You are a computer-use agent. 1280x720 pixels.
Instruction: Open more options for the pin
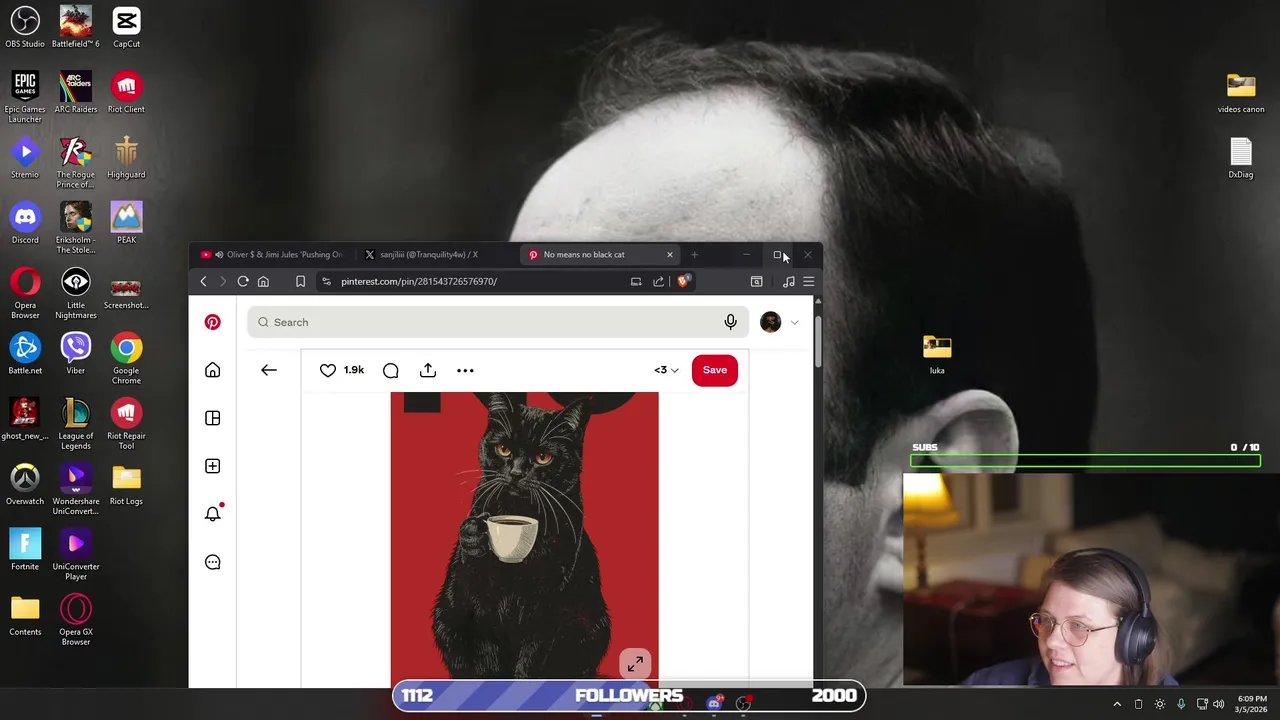[465, 370]
